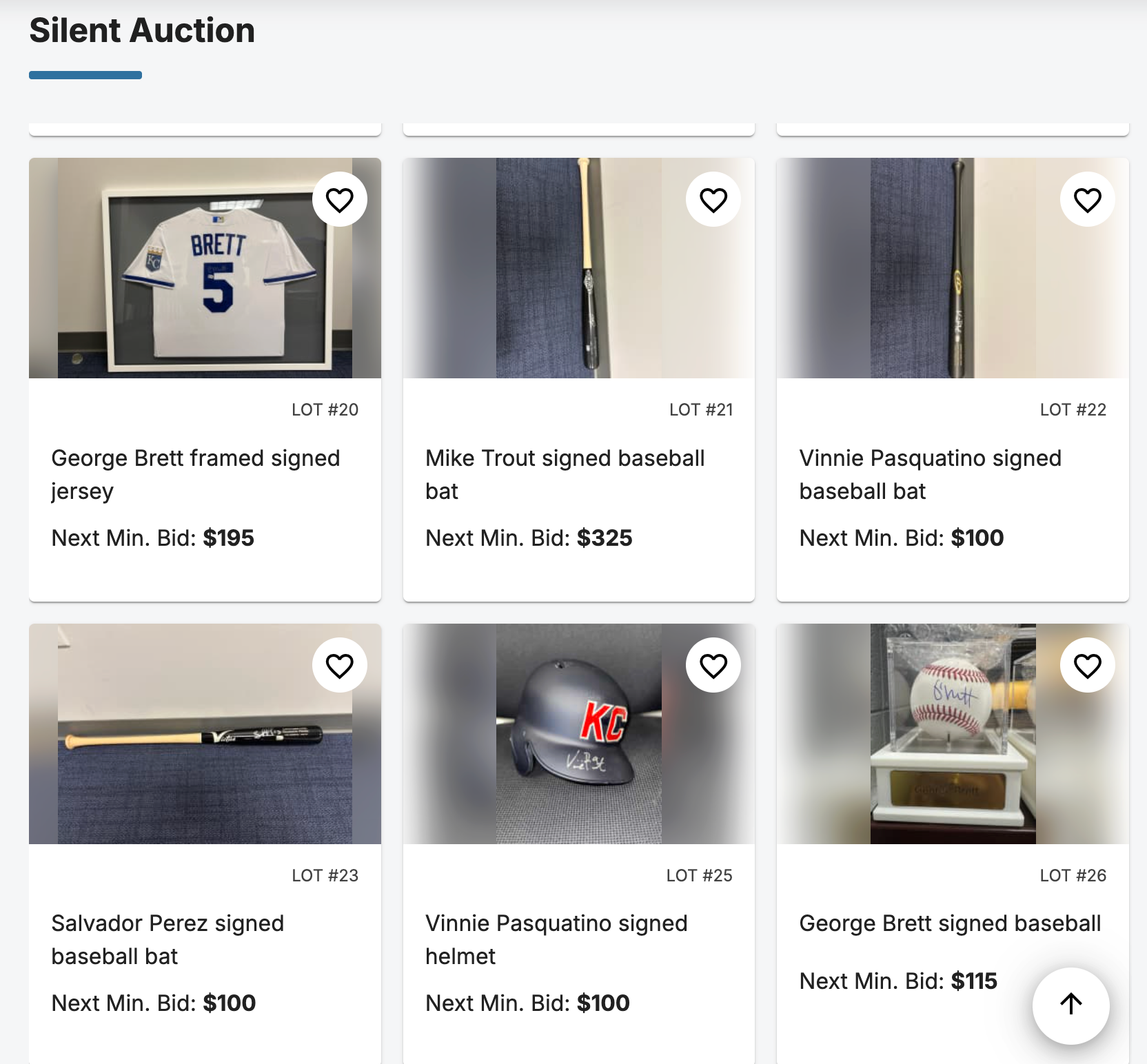Favorite the George Brett signed baseball

pos(1087,666)
